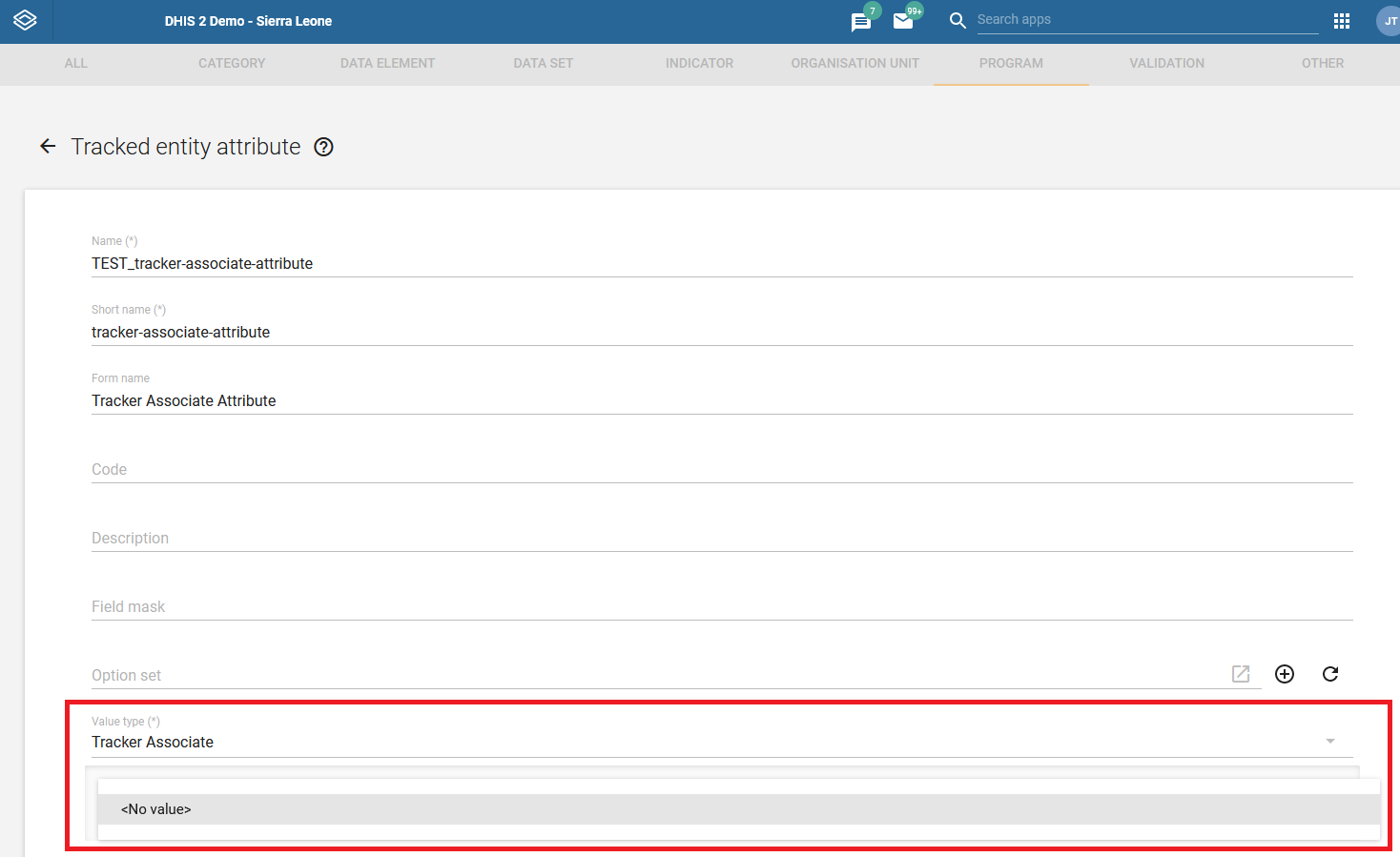
Task: Switch to the INDICATOR tab
Action: point(699,63)
